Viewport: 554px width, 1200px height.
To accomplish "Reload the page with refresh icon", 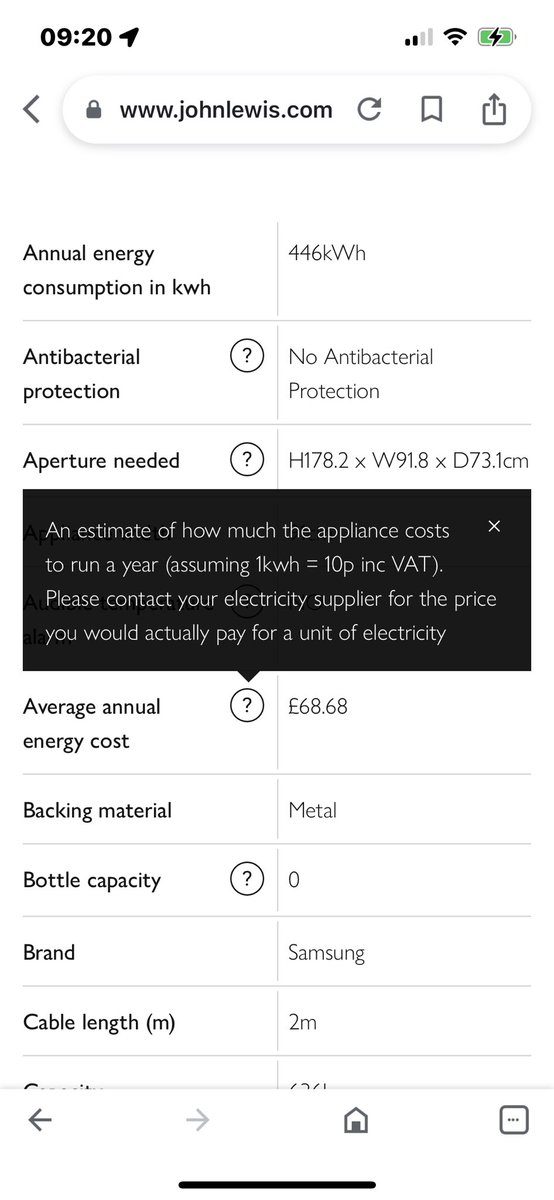I will [369, 111].
